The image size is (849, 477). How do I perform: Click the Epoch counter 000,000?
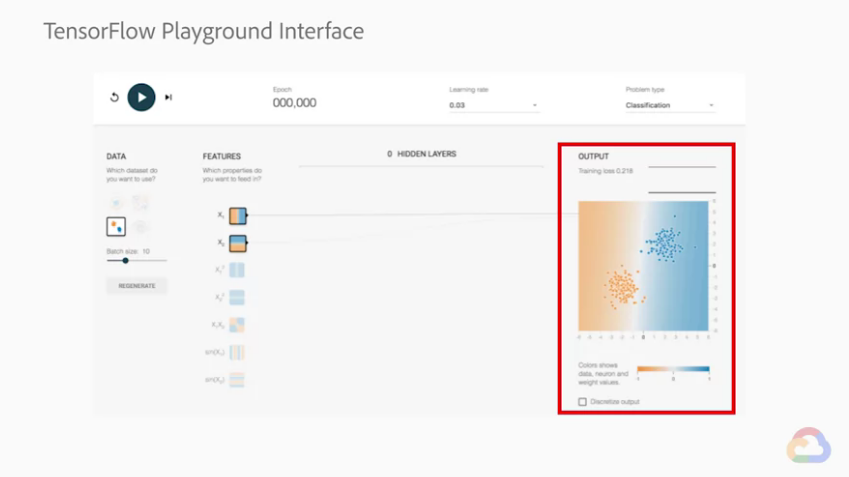pos(295,103)
